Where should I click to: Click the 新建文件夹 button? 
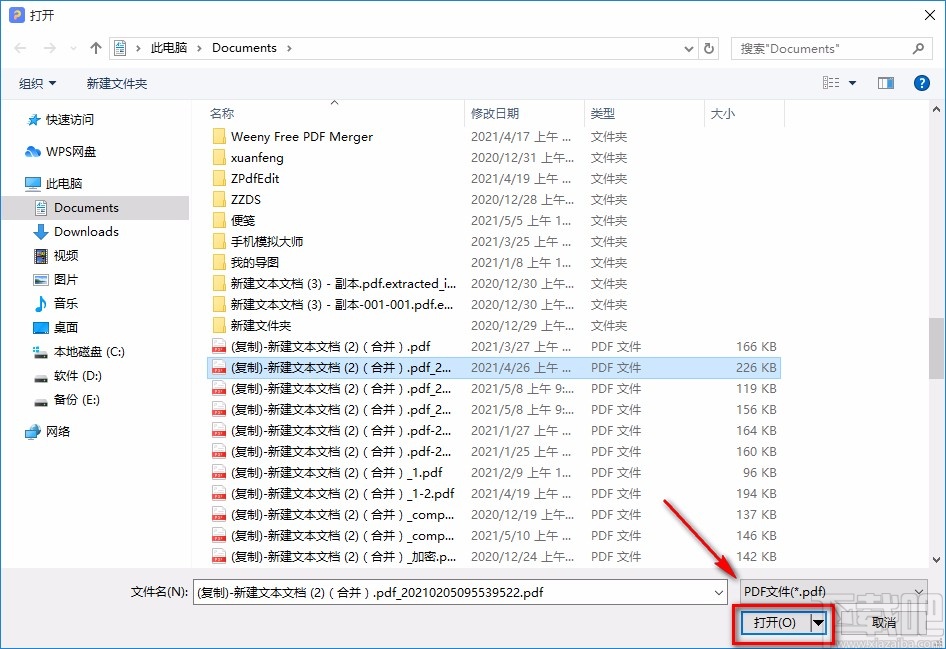[x=116, y=83]
